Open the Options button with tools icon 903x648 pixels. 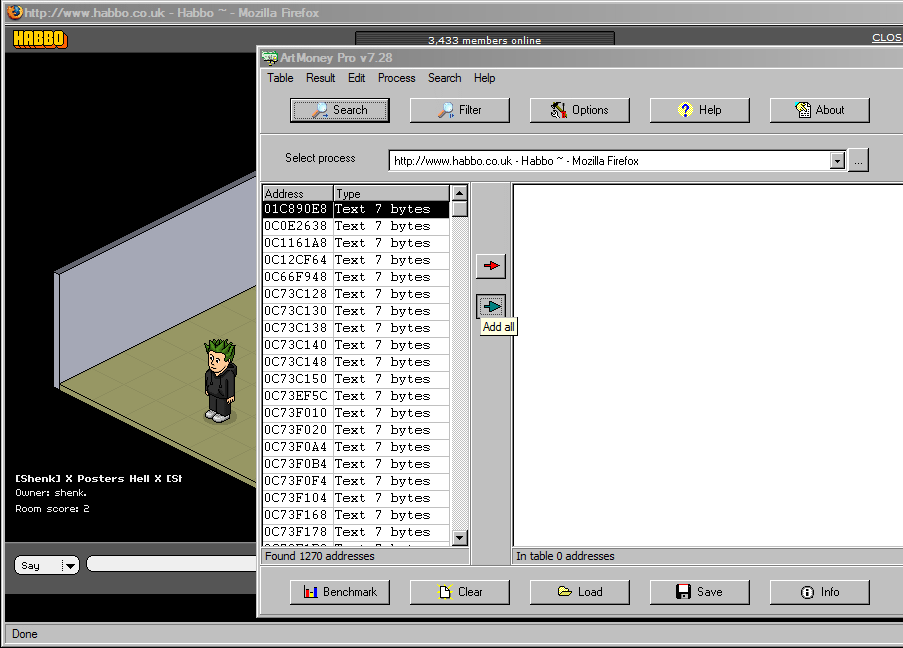point(579,110)
